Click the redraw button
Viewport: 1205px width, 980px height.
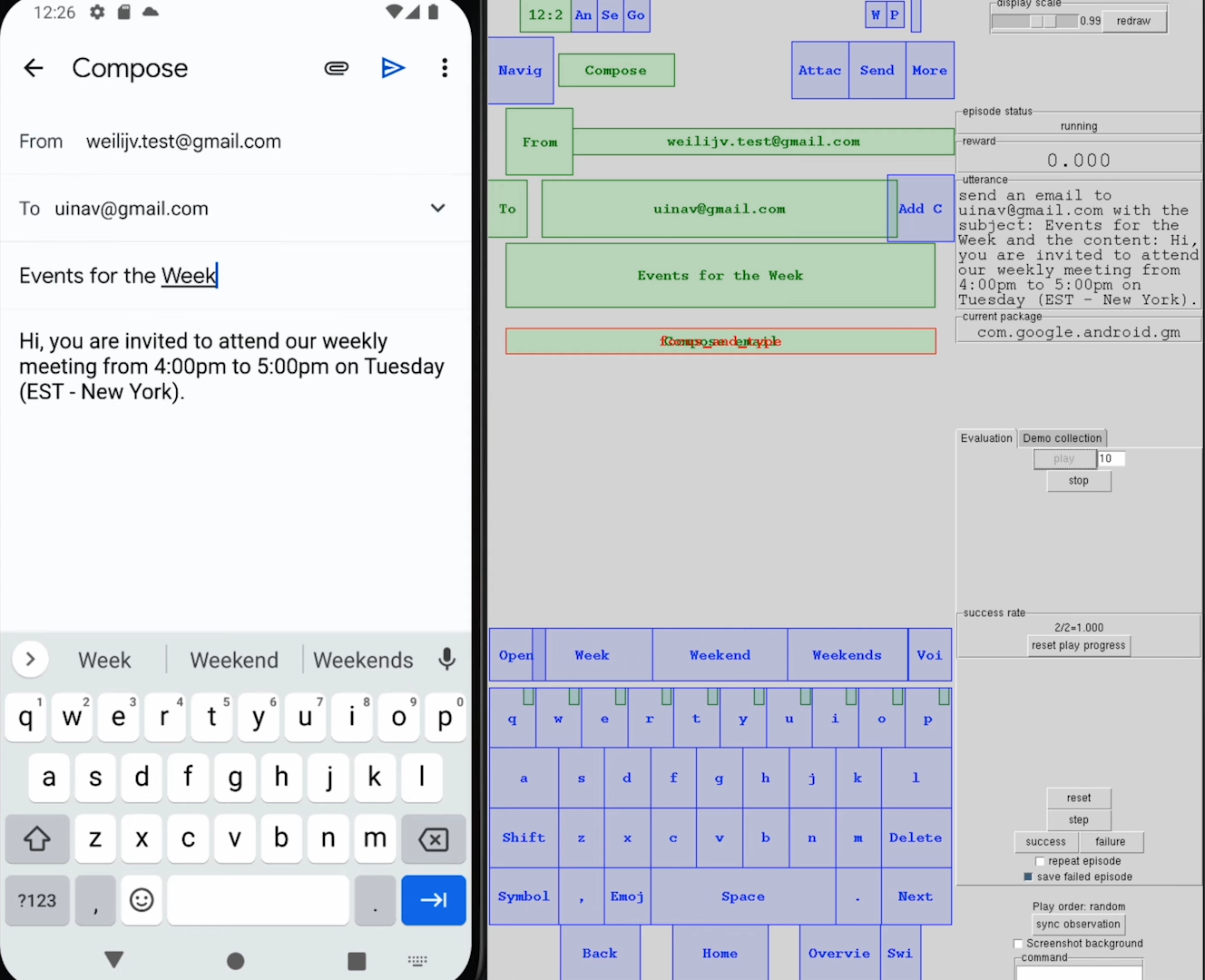1134,21
